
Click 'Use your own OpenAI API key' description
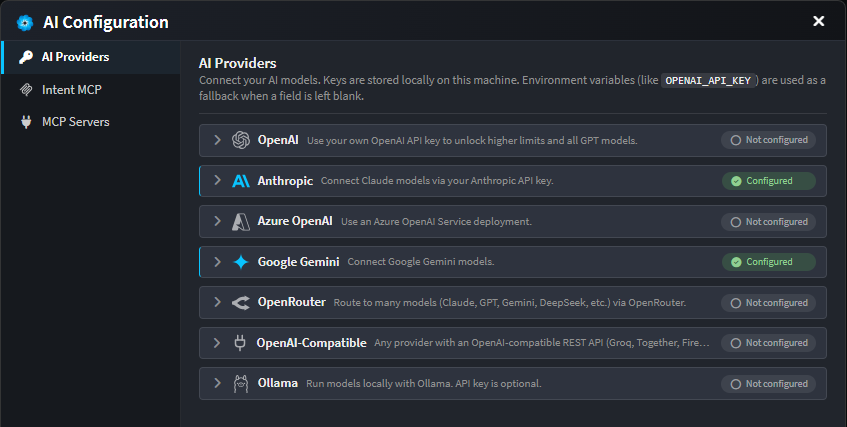tap(472, 141)
